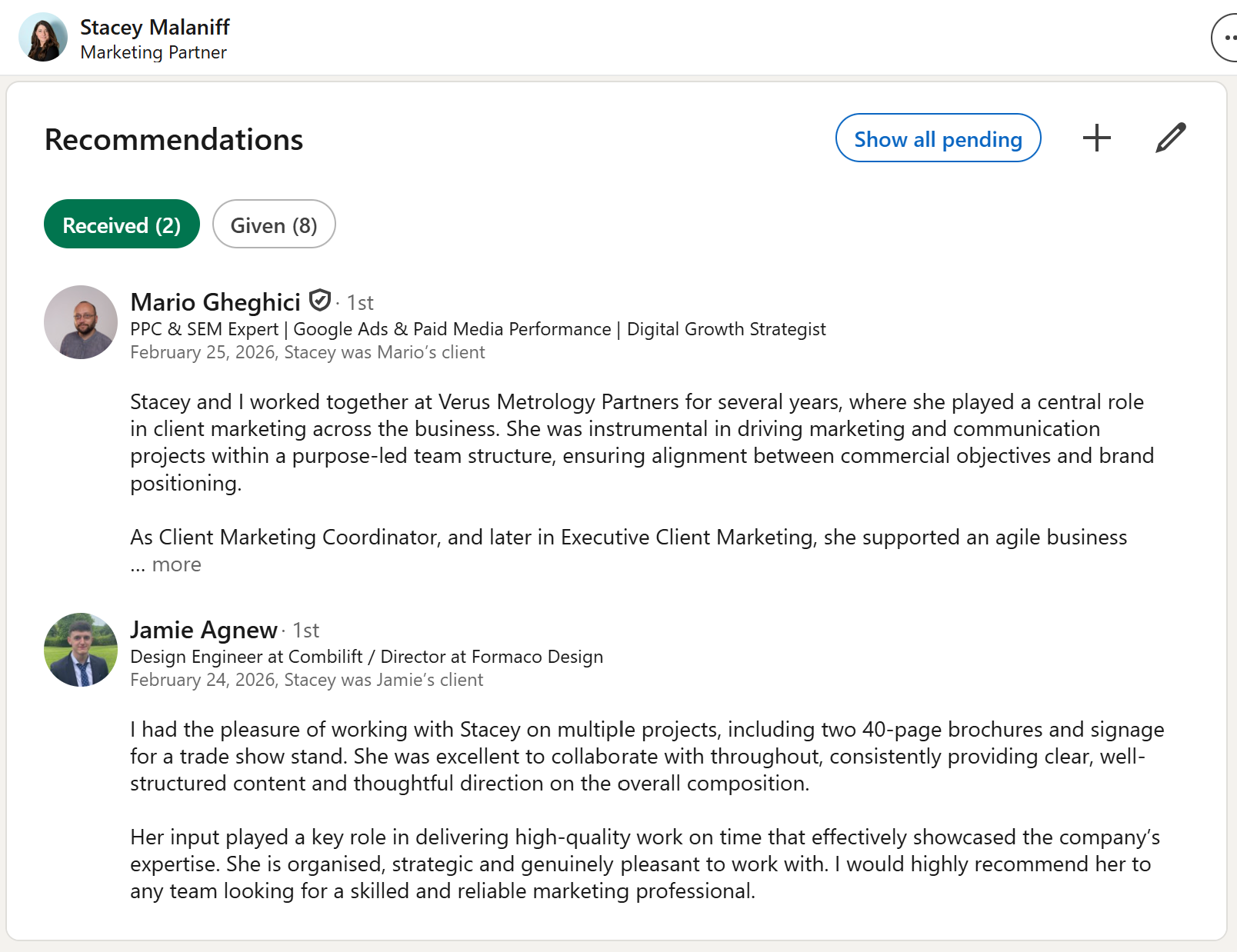Viewport: 1237px width, 952px height.
Task: Click Stacey Malaniff name in header
Action: coord(155,28)
